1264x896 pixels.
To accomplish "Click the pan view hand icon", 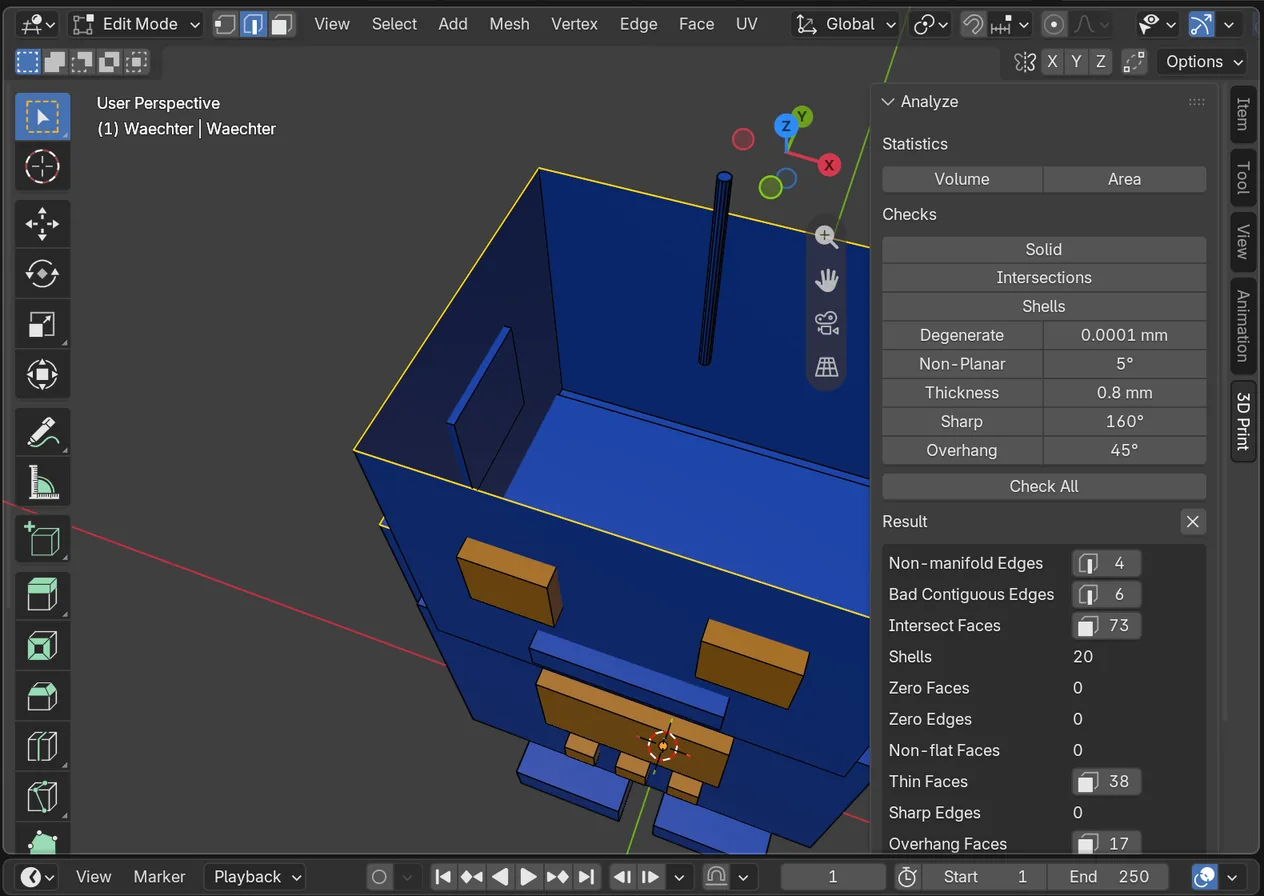I will coord(826,280).
